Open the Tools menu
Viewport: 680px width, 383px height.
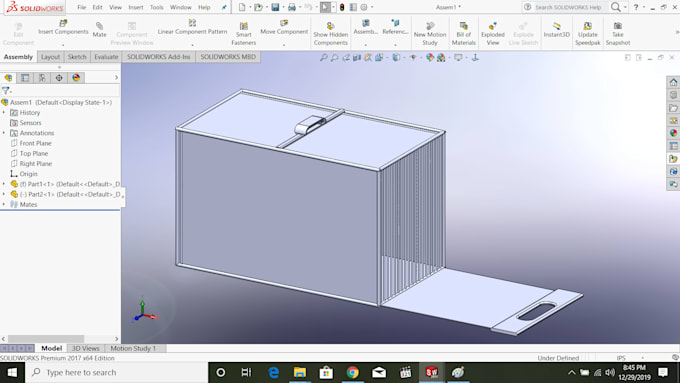pos(157,7)
